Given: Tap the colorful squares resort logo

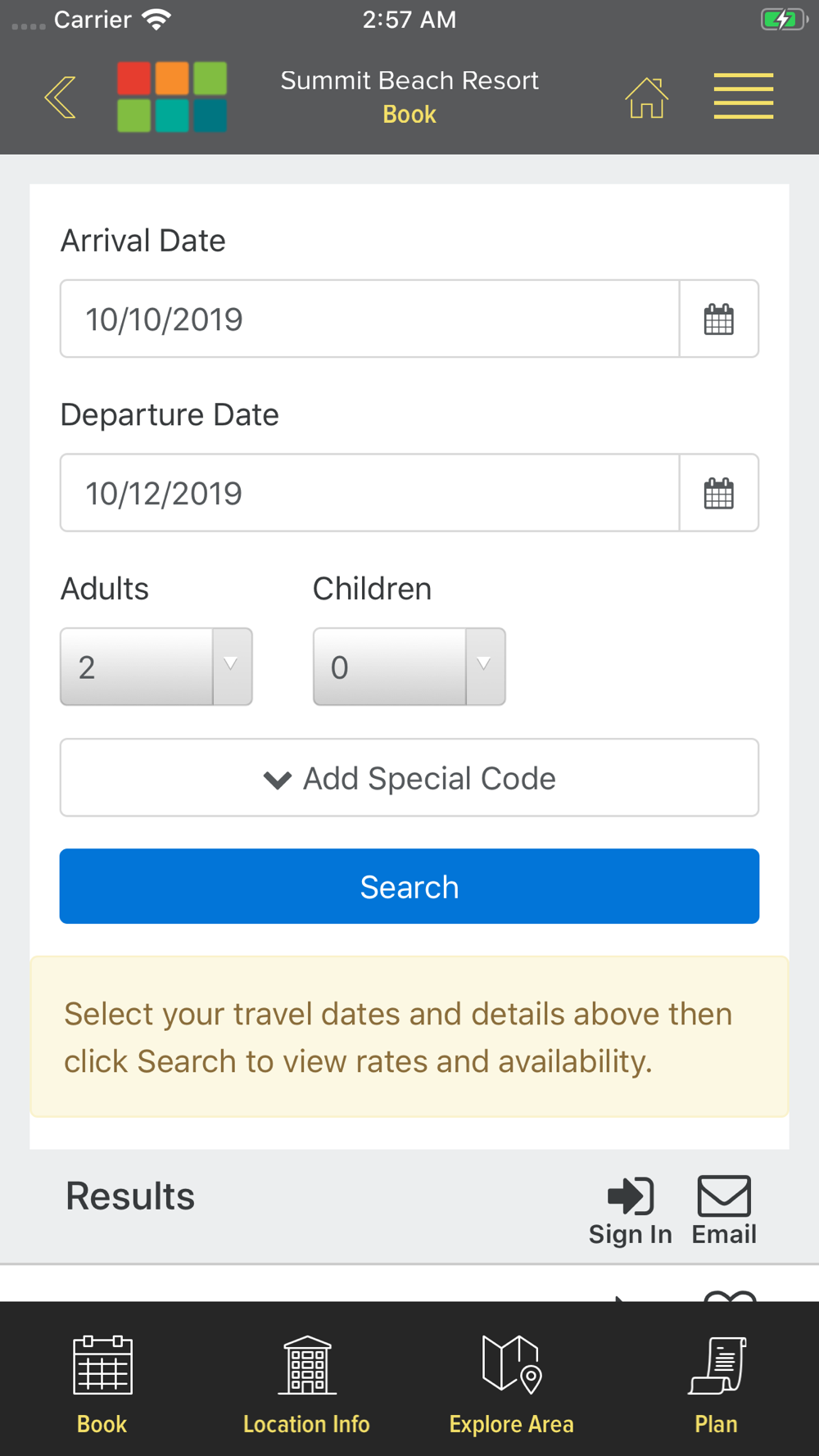Looking at the screenshot, I should point(172,97).
